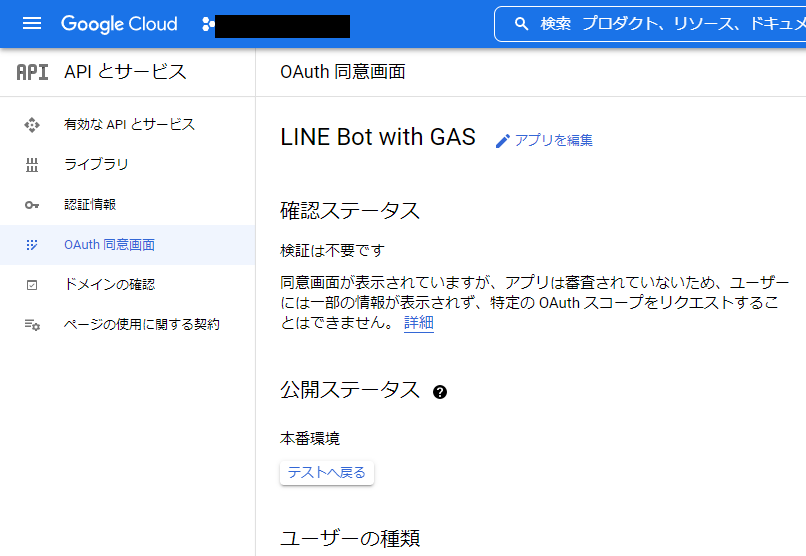The image size is (806, 556).
Task: Click ユーザーの種類 heading
Action: 350,538
